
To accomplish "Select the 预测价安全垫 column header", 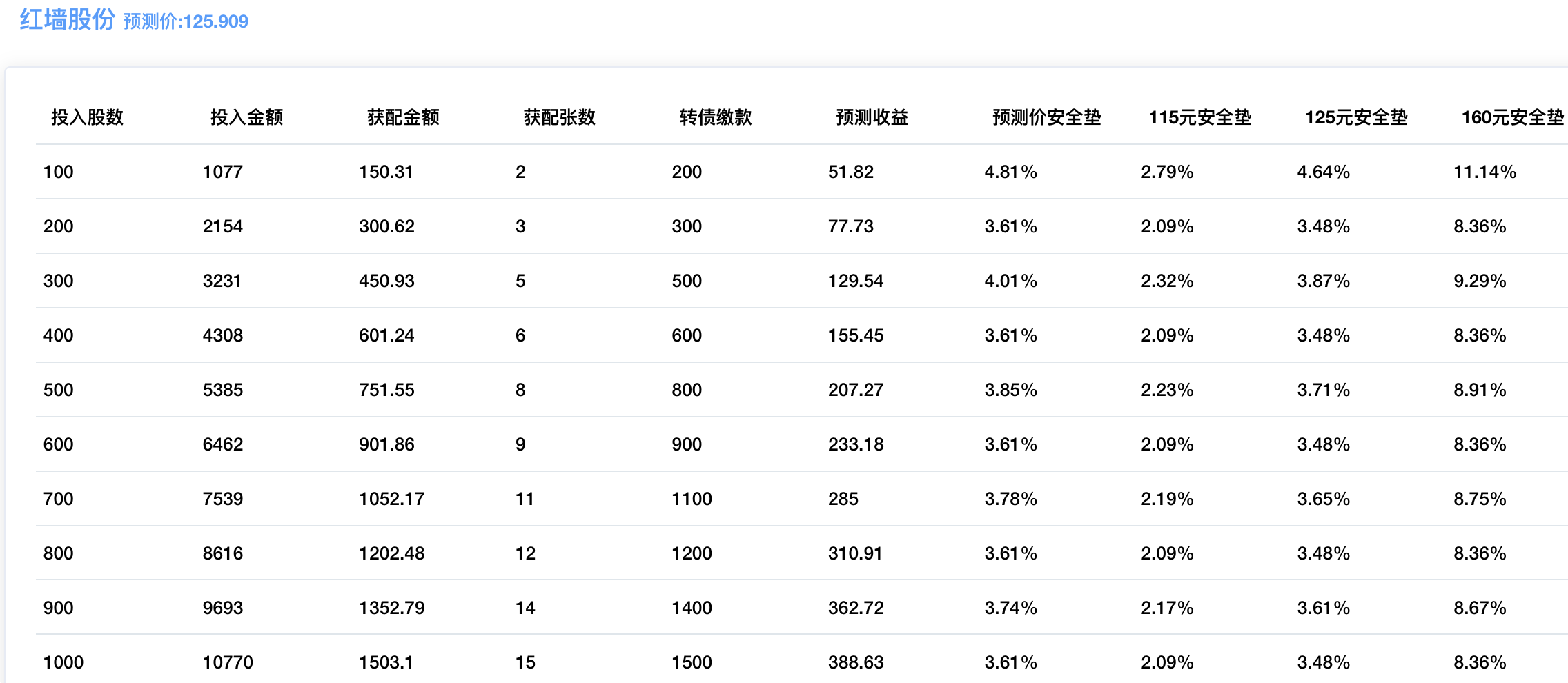I will pyautogui.click(x=1046, y=117).
